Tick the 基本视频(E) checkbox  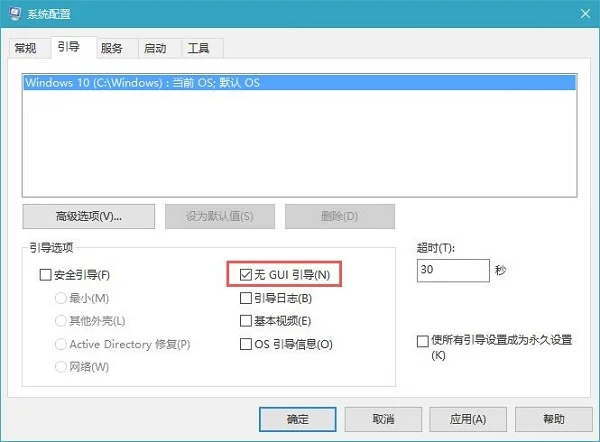(246, 321)
